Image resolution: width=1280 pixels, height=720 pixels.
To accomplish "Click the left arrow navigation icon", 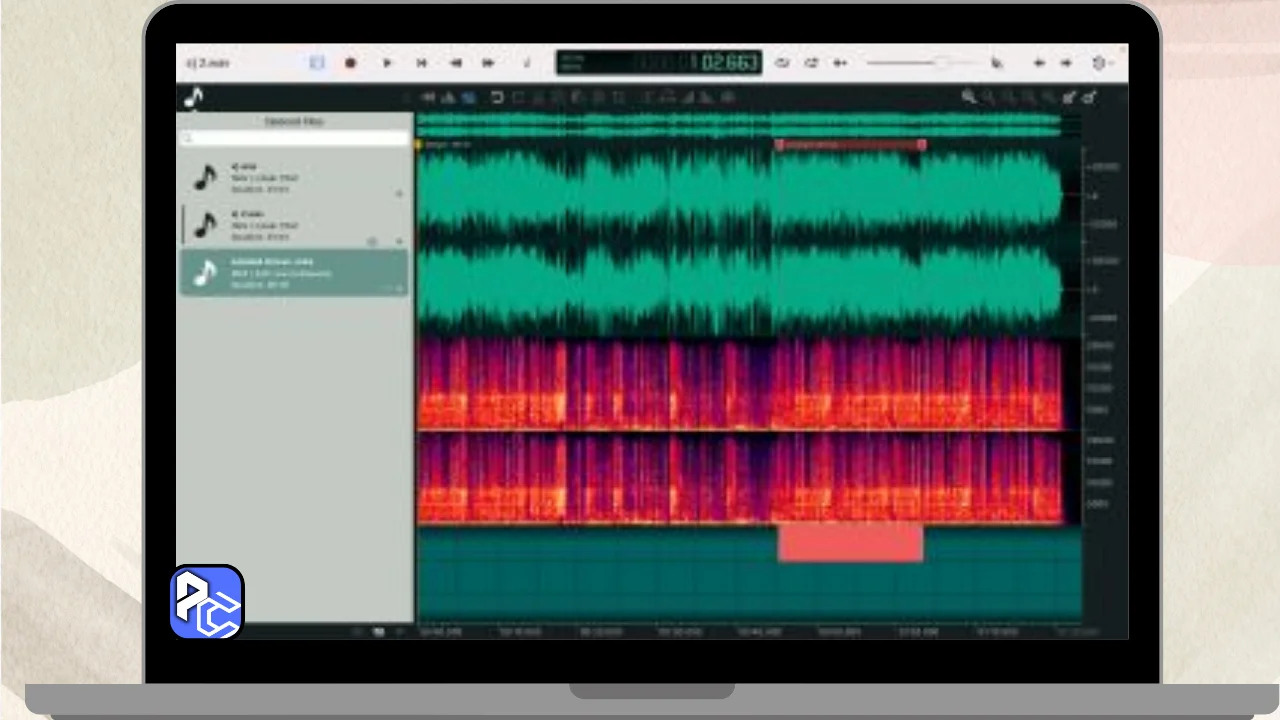I will click(x=1039, y=63).
